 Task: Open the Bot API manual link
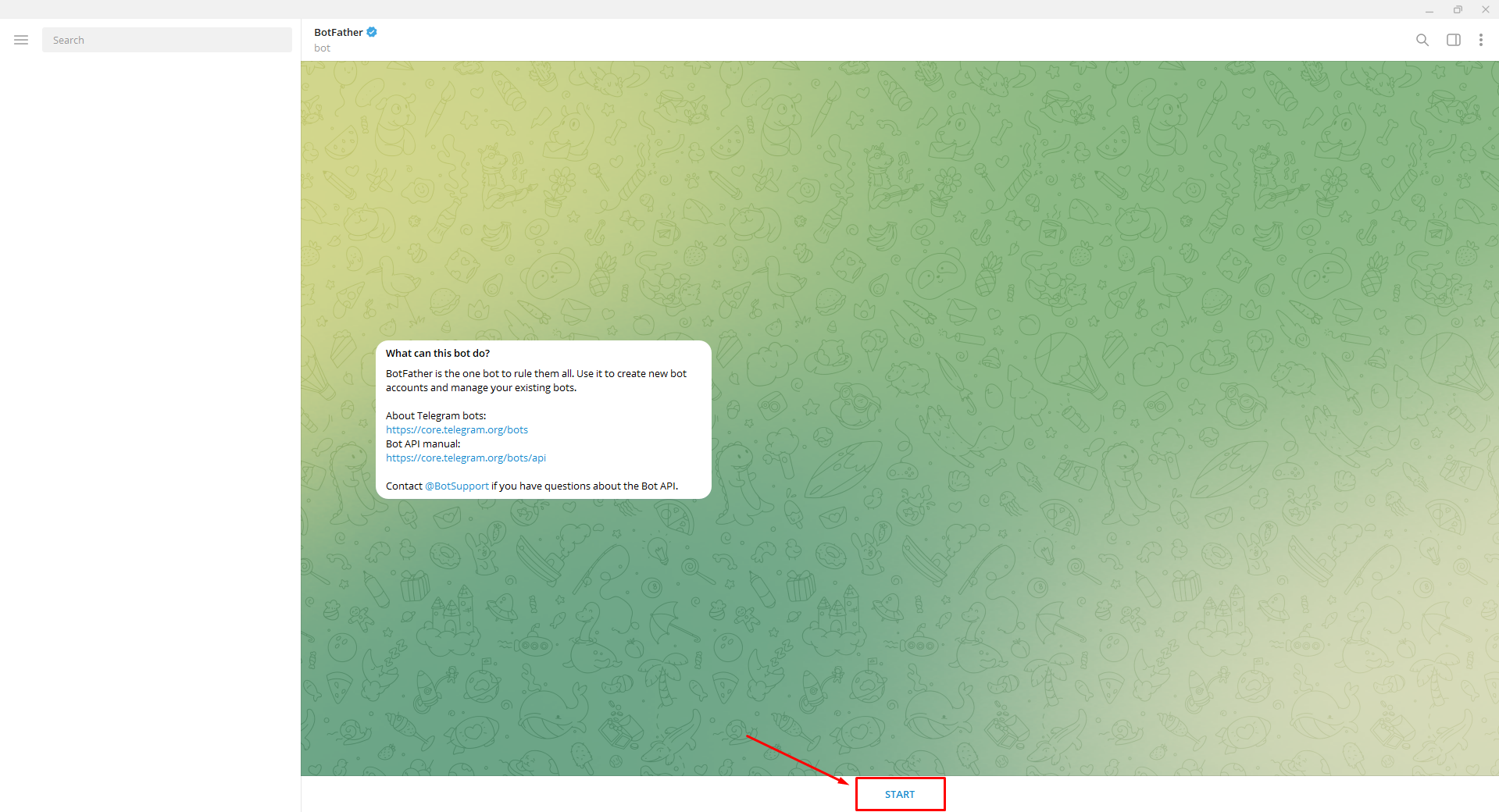click(466, 458)
